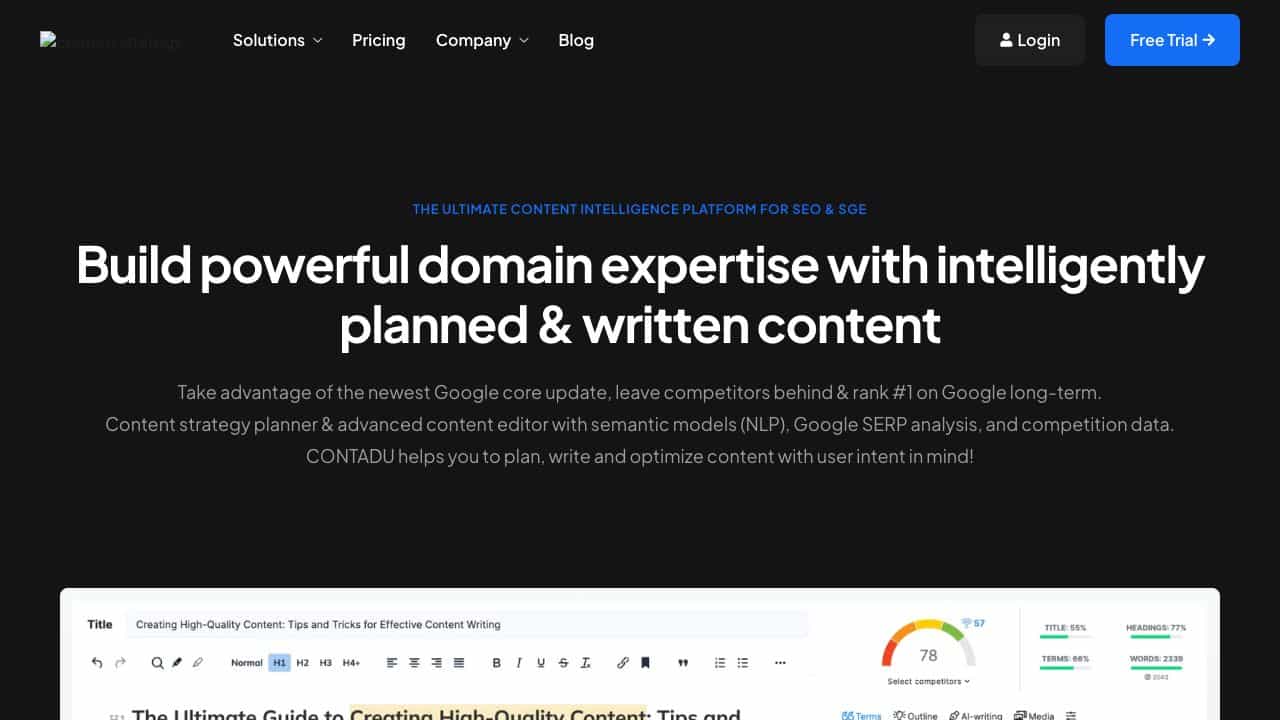1280x720 pixels.
Task: Click the blue 57 score beside gauge
Action: click(x=973, y=623)
